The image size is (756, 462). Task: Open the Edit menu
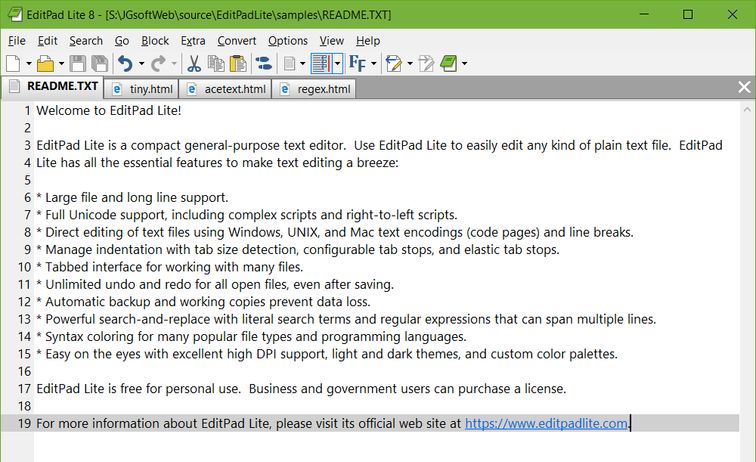(x=47, y=41)
